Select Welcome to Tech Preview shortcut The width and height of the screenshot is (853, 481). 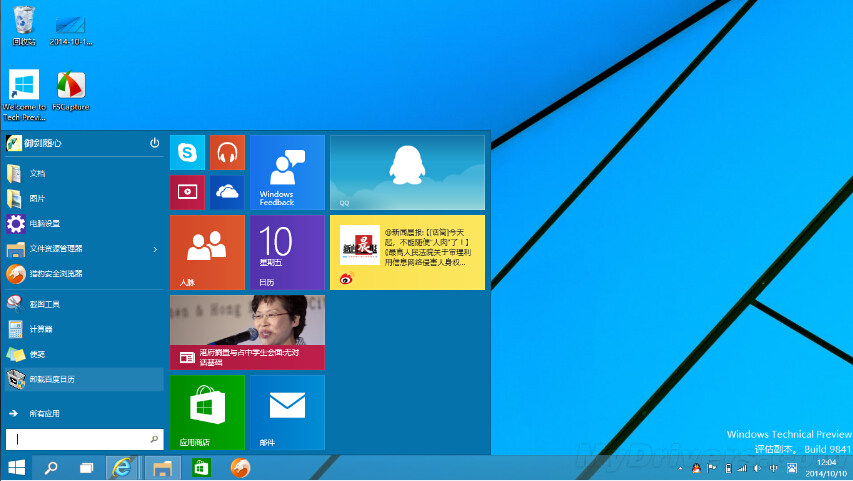click(24, 96)
